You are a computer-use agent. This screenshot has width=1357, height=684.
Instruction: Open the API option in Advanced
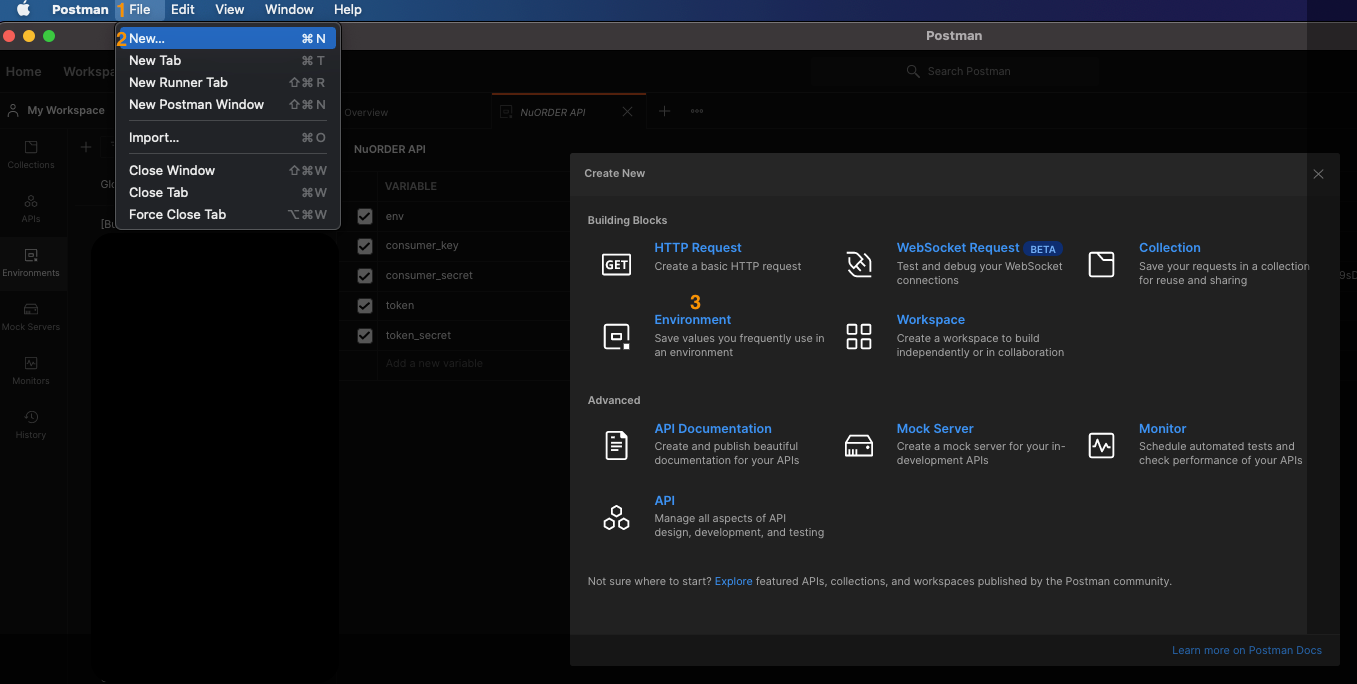[x=665, y=501]
